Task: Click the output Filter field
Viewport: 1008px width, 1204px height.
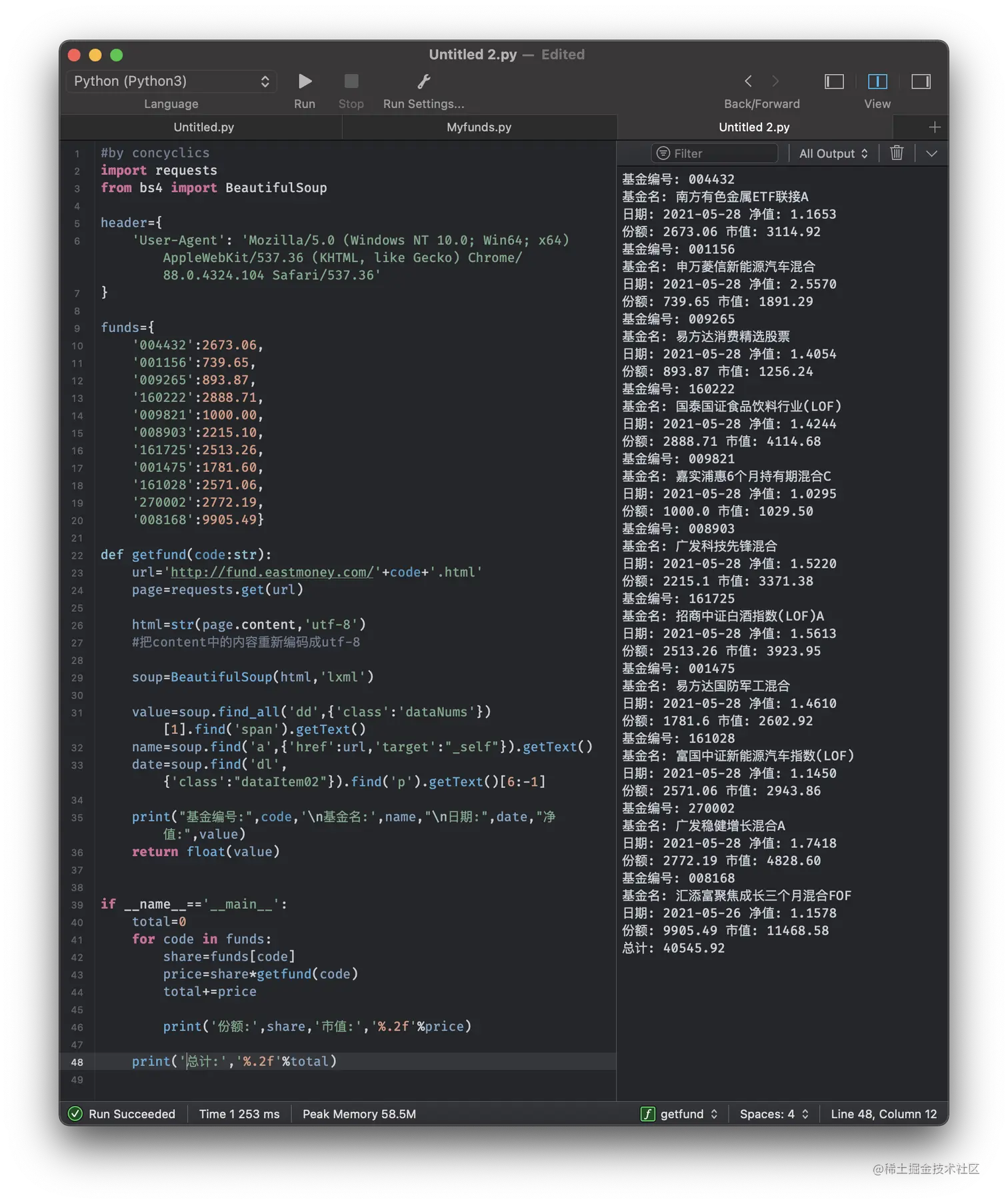Action: tap(715, 153)
